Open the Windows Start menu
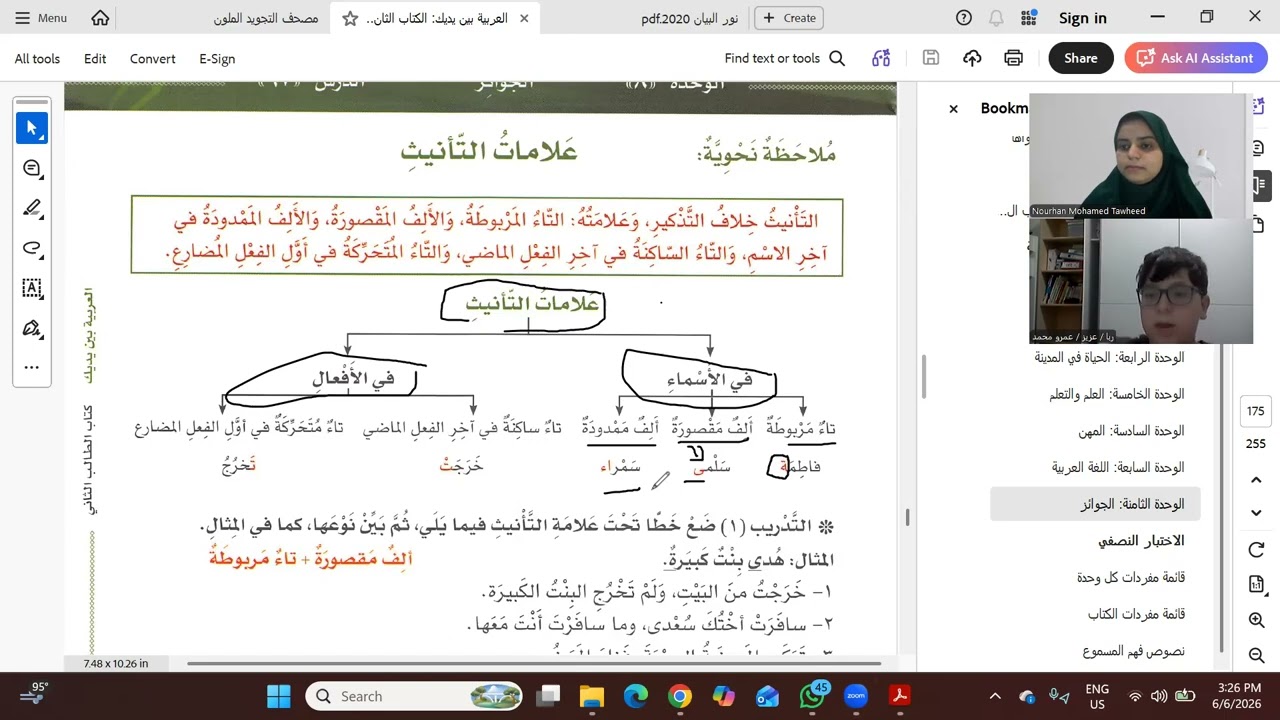1280x720 pixels. [278, 696]
